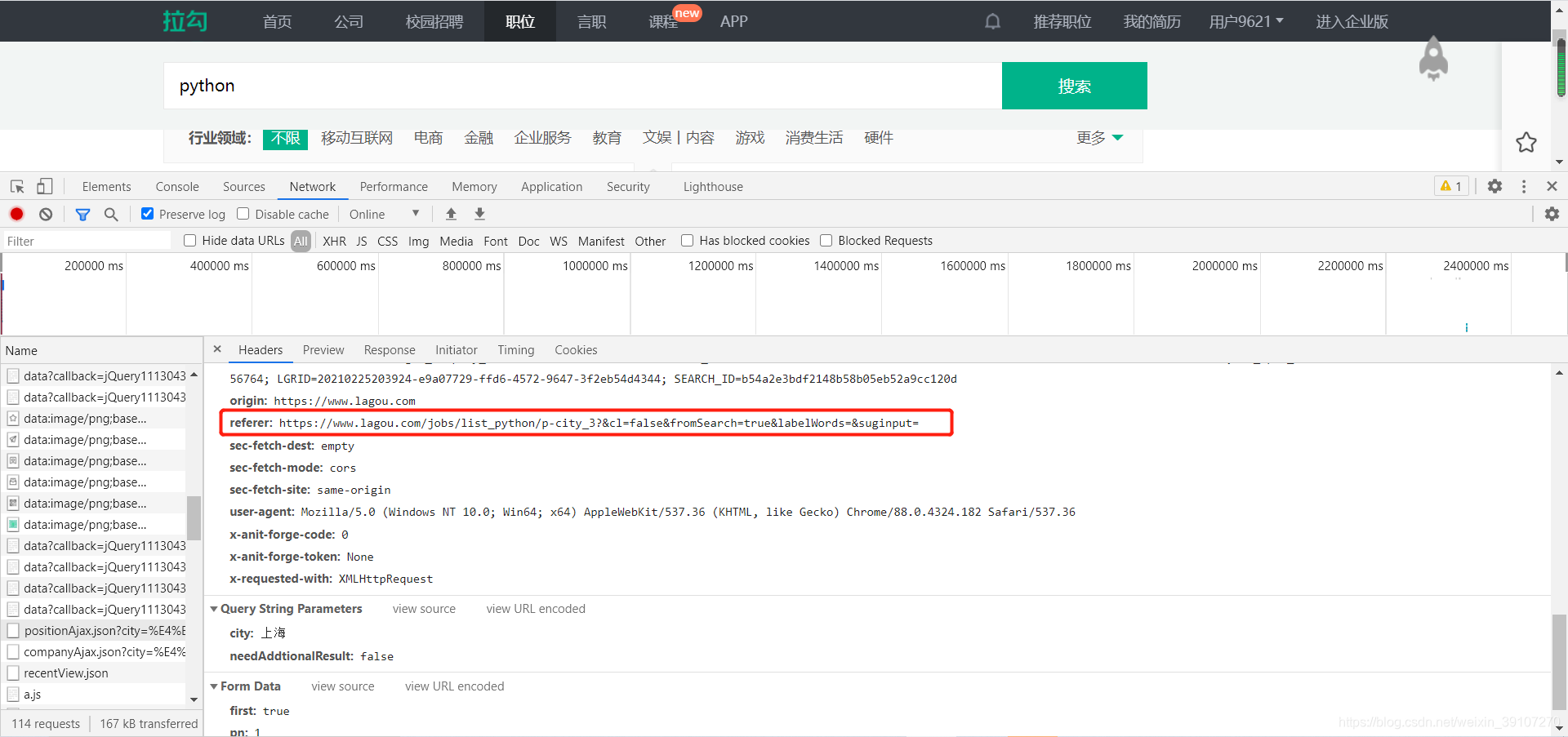The width and height of the screenshot is (1568, 737).
Task: Click view source for Query String
Action: (424, 609)
